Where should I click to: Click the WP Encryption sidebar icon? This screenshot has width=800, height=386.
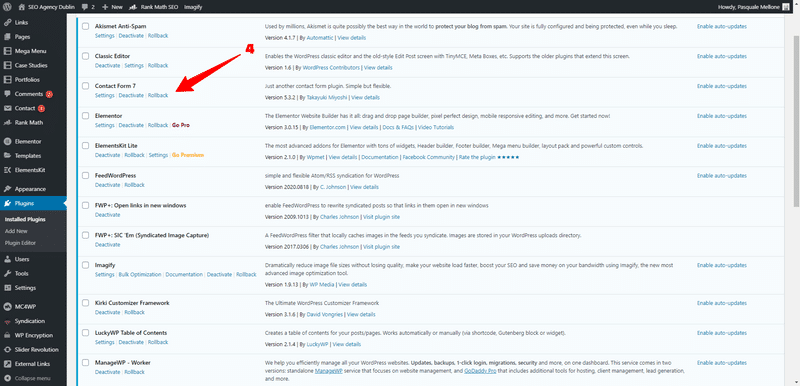click(7, 335)
